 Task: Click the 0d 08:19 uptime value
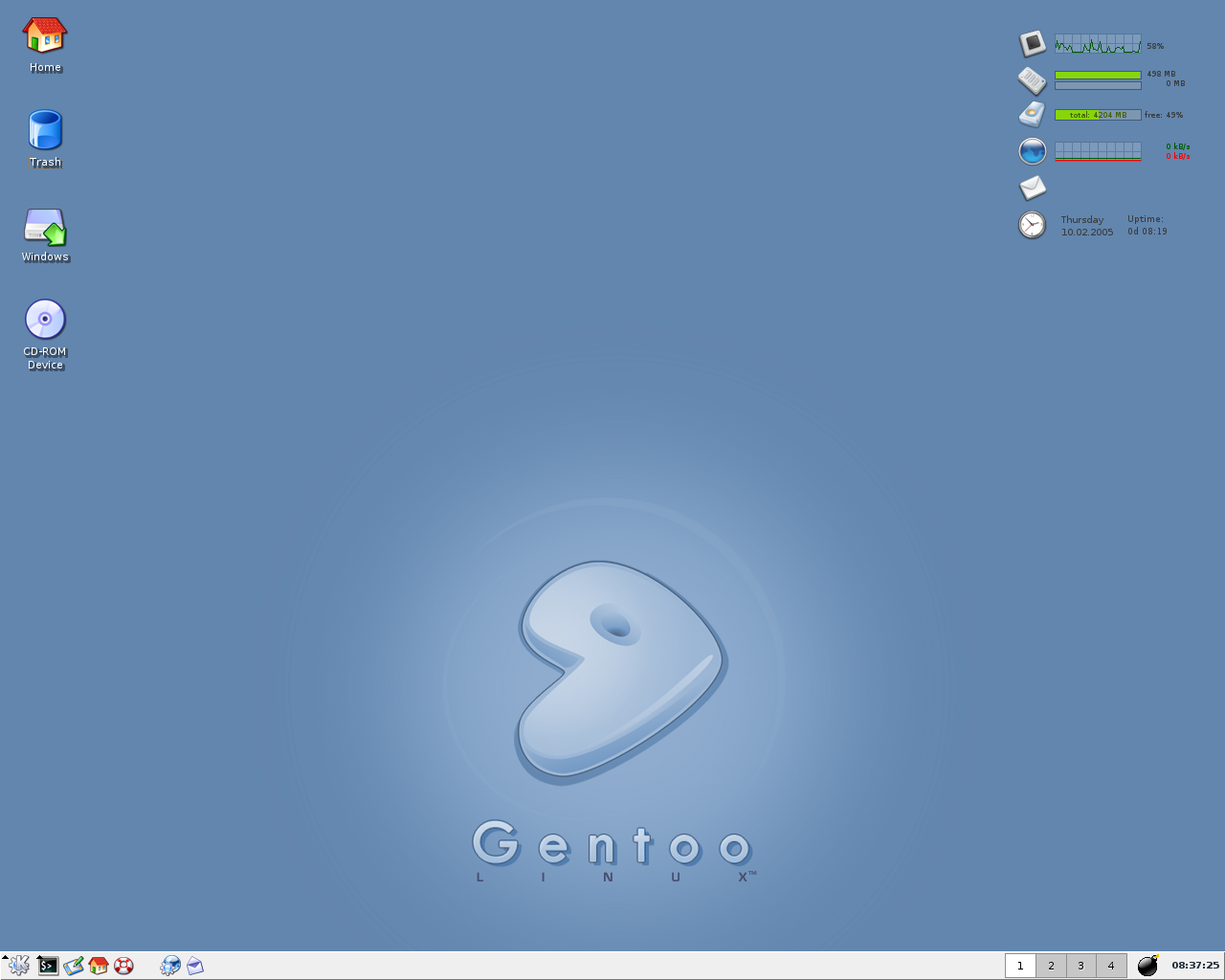1147,232
